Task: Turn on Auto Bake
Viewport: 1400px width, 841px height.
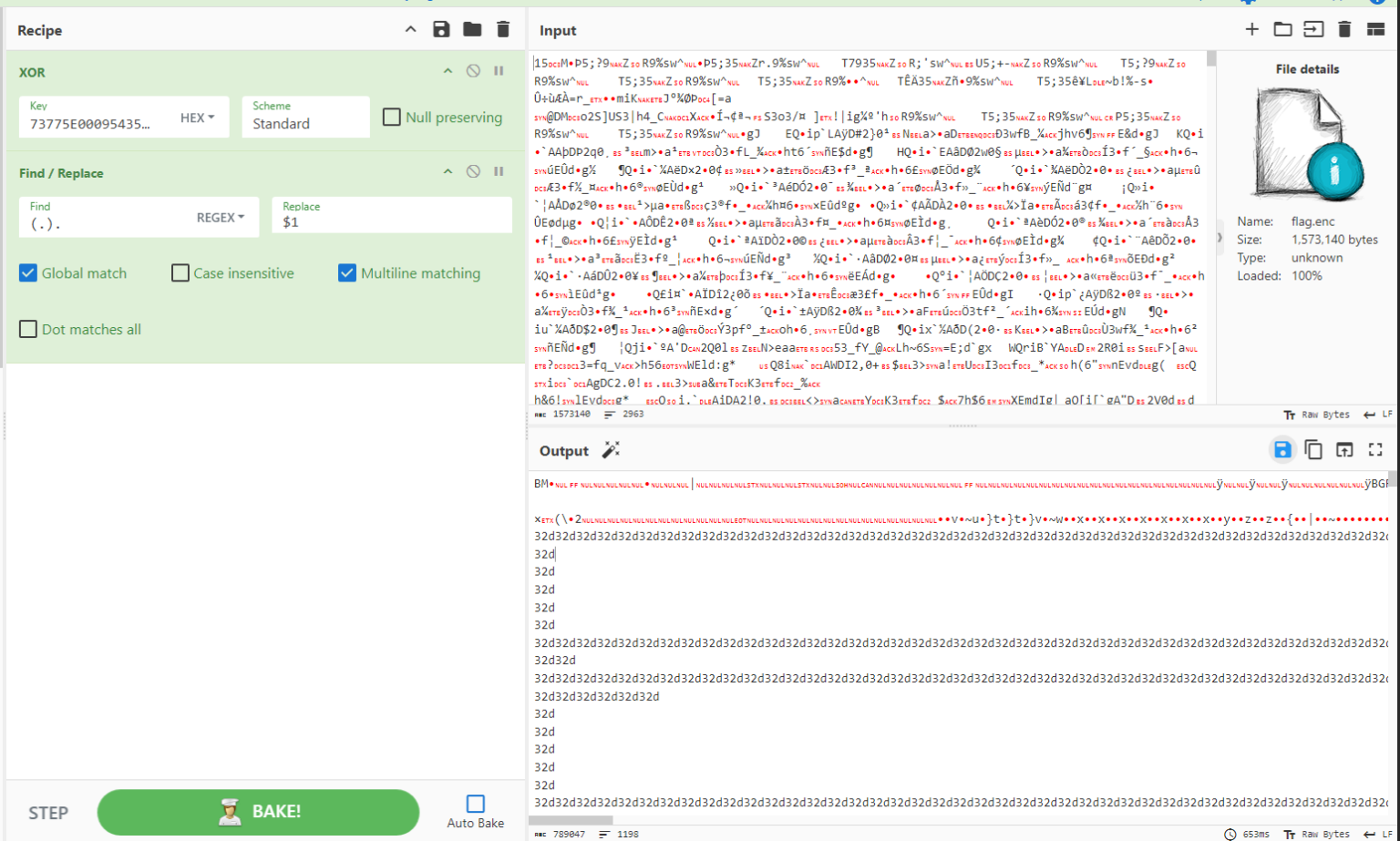Action: tap(475, 804)
